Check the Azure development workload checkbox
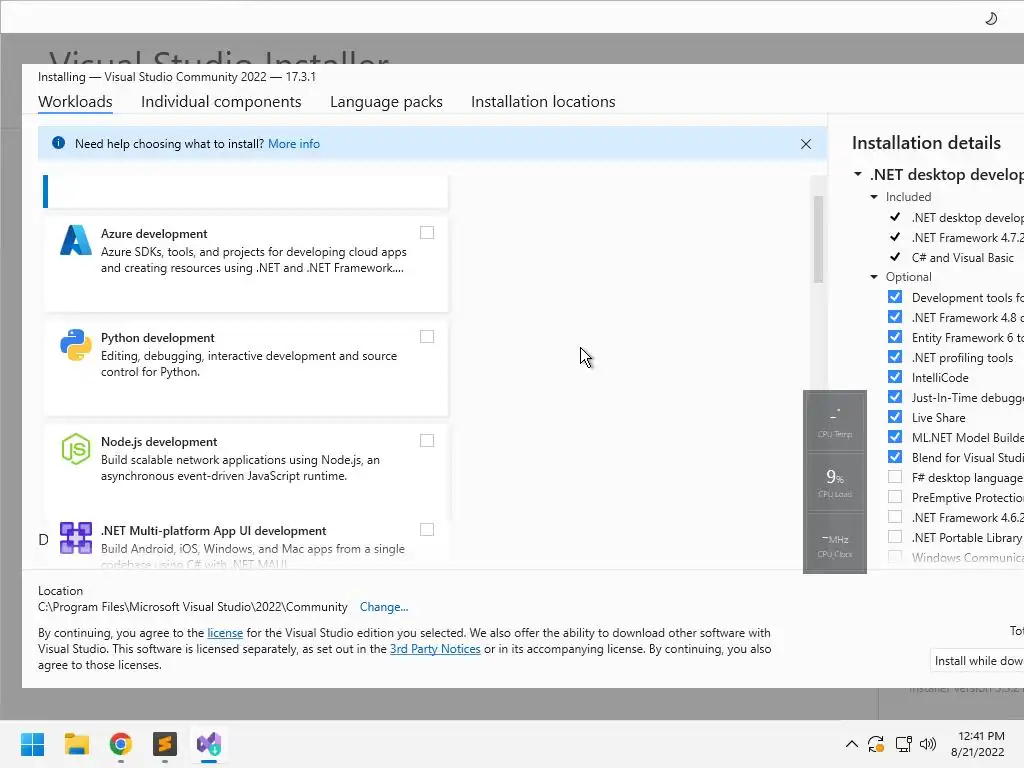Viewport: 1024px width, 768px height. [x=427, y=232]
